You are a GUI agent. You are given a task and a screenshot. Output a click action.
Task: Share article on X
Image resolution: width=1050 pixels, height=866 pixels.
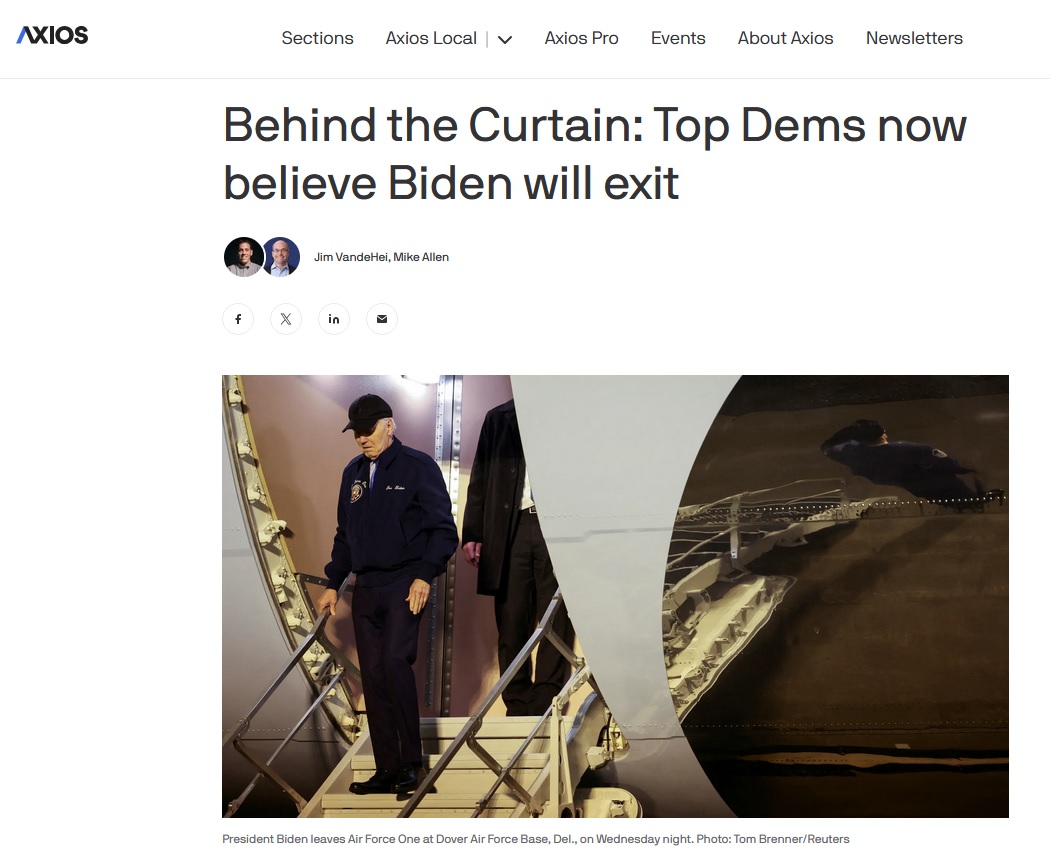click(286, 319)
